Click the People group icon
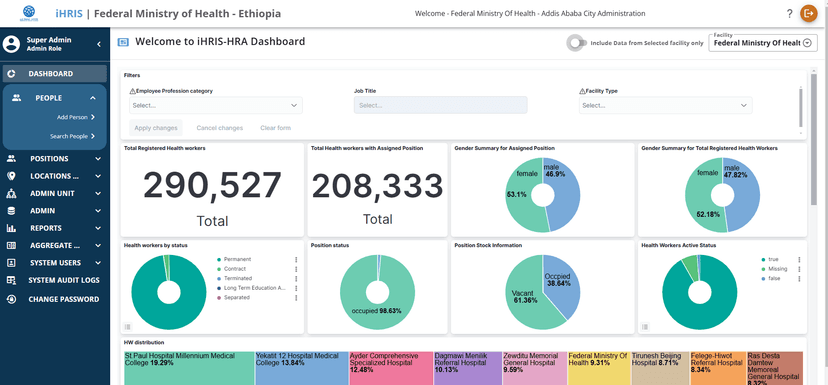The width and height of the screenshot is (828, 385). click(17, 98)
